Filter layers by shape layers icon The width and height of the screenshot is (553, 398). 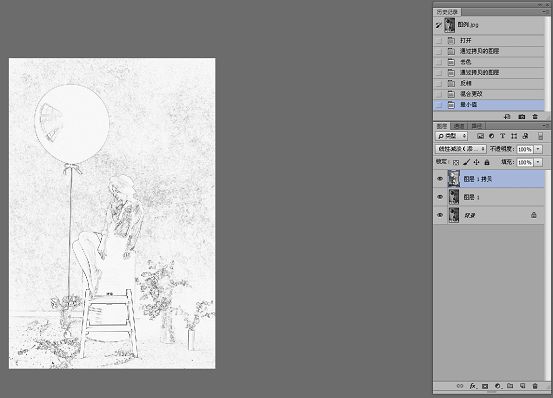(514, 136)
